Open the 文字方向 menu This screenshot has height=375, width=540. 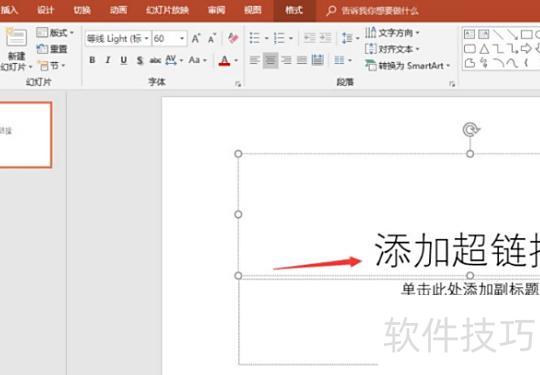coord(392,33)
